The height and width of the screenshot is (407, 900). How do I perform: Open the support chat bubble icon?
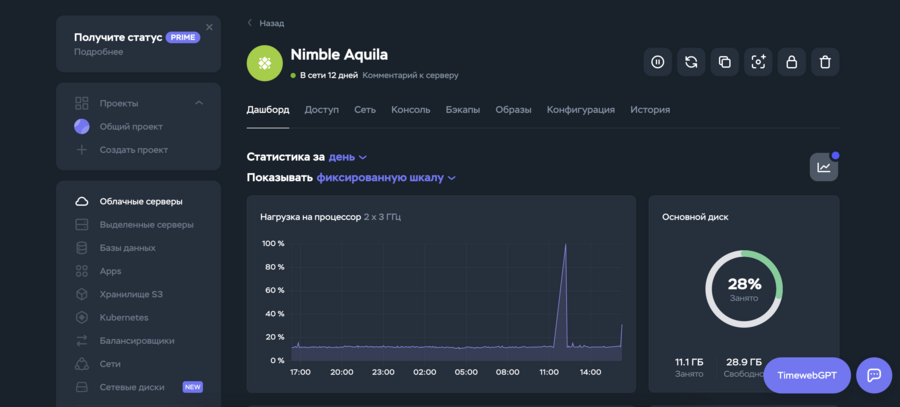[873, 375]
